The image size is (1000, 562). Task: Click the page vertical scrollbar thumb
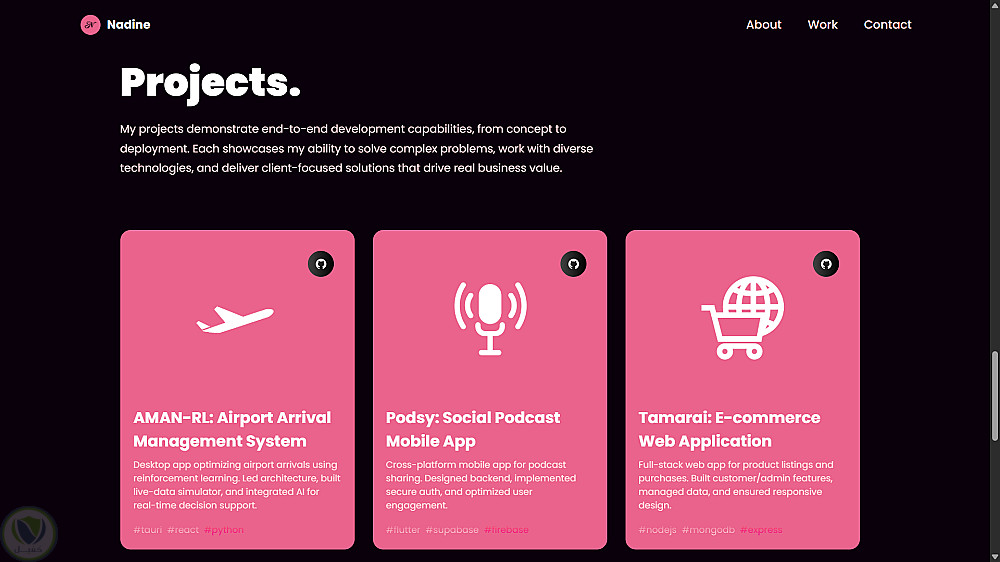pos(994,395)
